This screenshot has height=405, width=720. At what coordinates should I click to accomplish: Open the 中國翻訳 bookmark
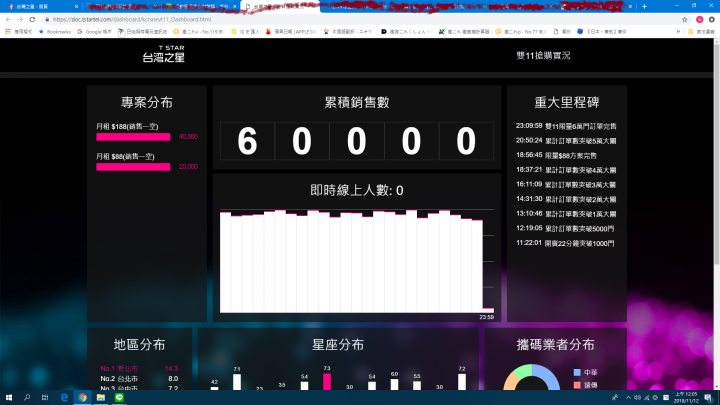tap(349, 32)
